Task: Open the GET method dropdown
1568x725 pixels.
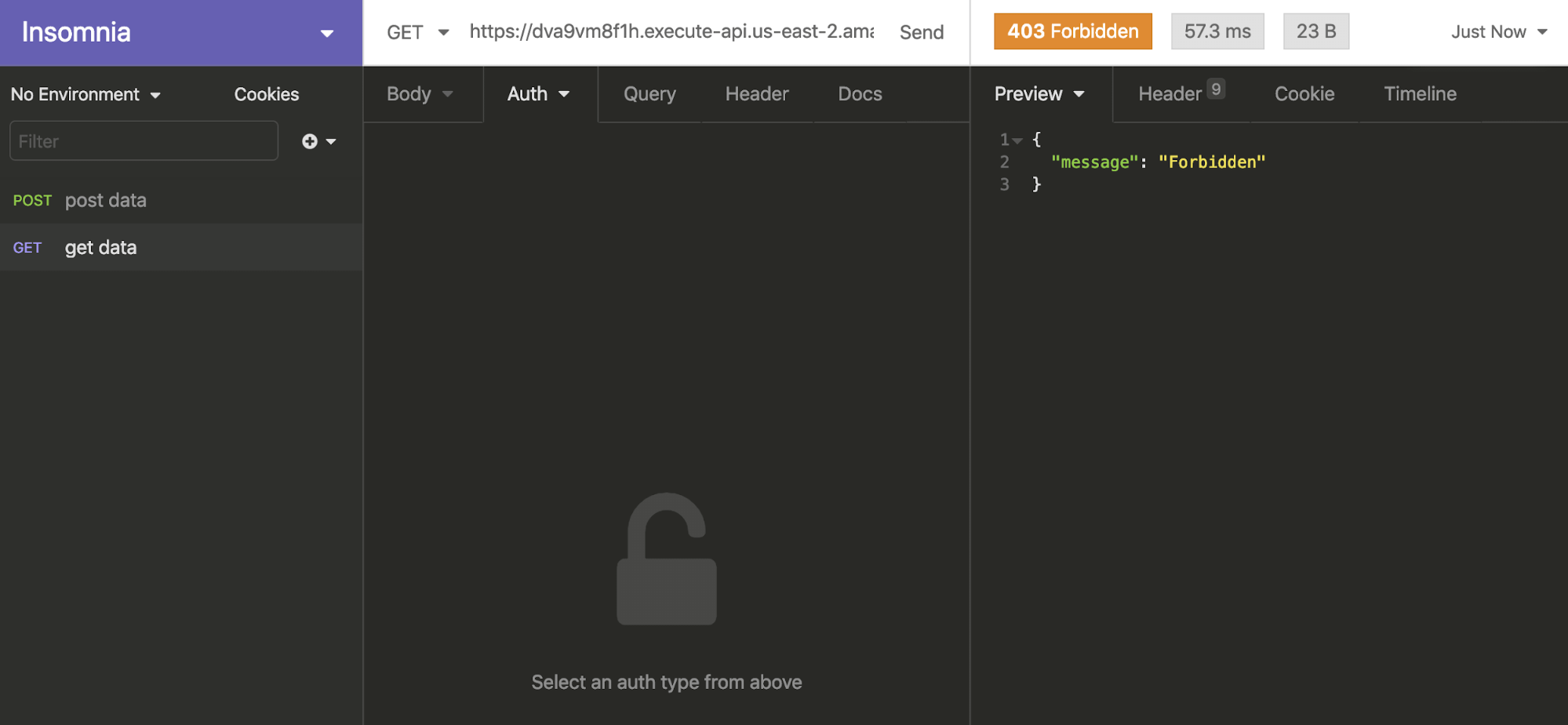Action: [417, 32]
